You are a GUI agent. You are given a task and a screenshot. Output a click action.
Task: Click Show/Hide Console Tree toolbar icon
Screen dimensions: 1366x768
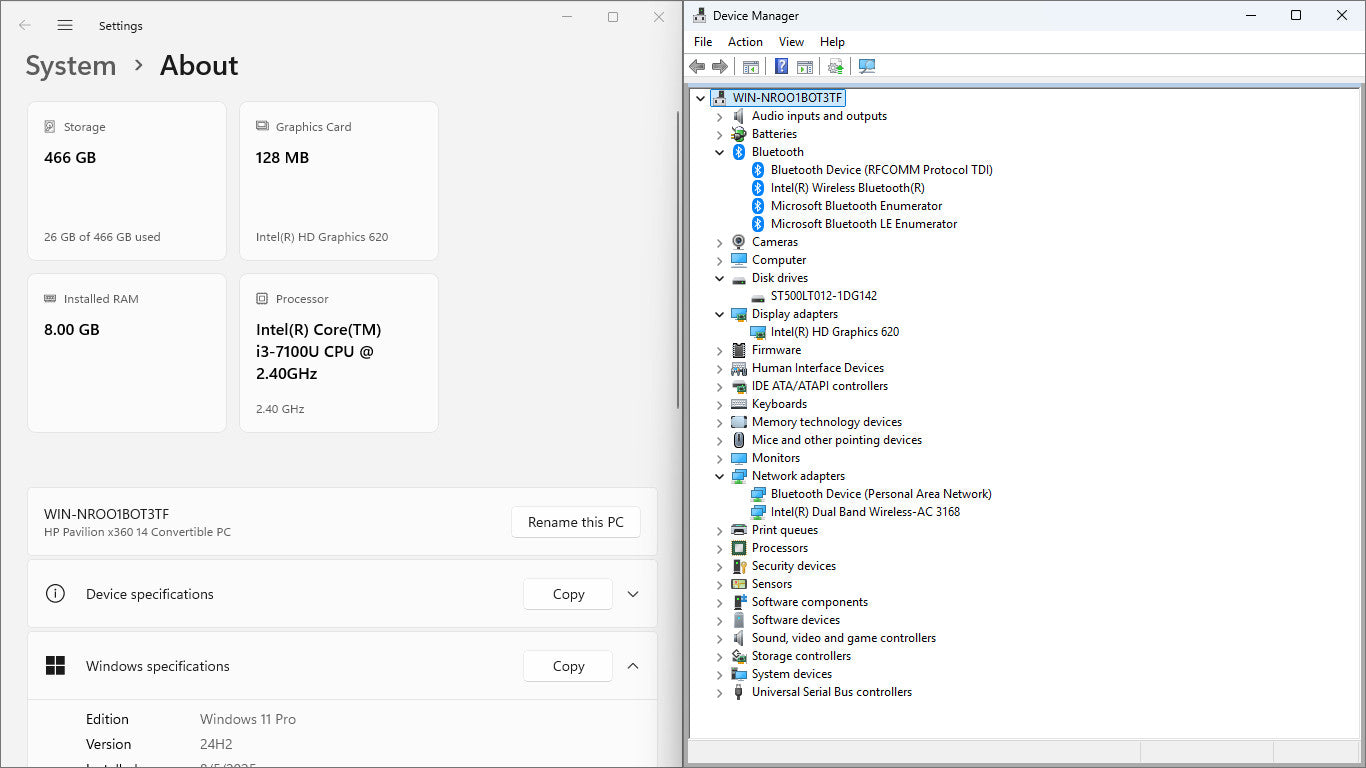point(750,66)
